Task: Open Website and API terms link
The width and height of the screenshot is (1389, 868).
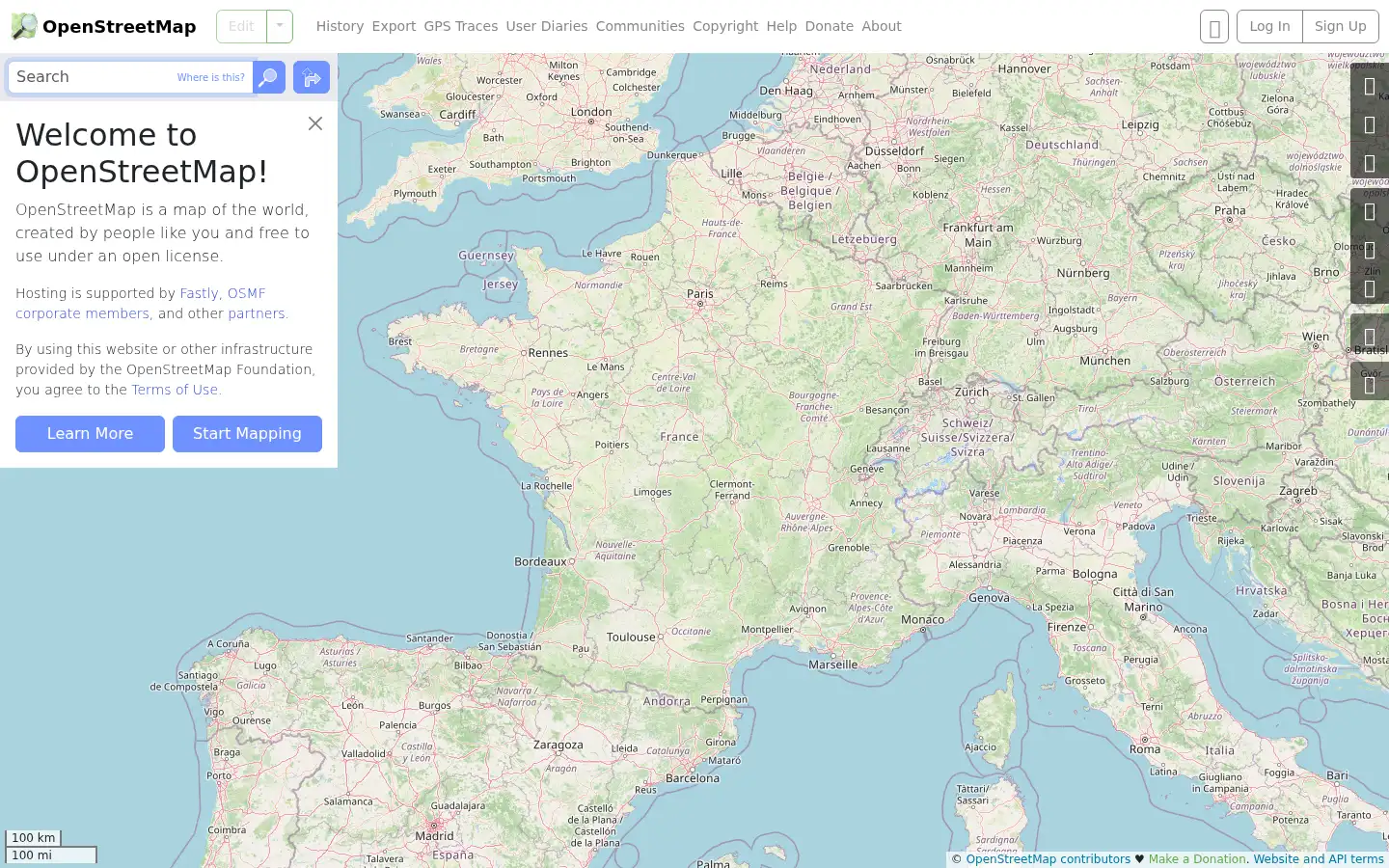Action: point(1319,858)
